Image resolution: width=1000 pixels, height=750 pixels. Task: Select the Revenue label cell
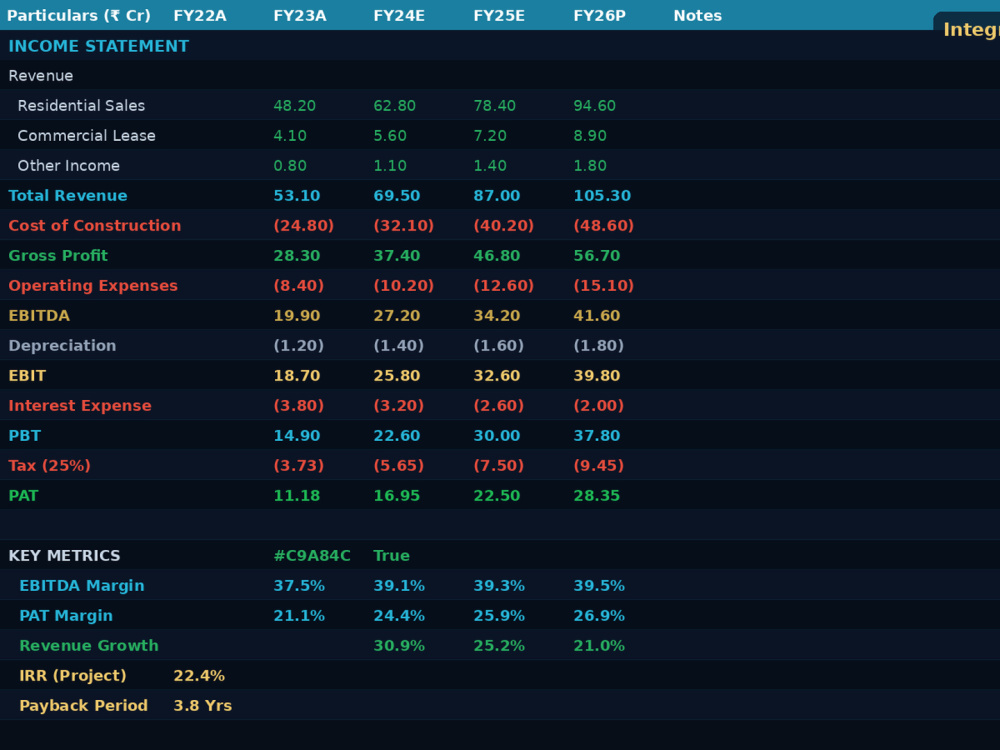point(41,76)
